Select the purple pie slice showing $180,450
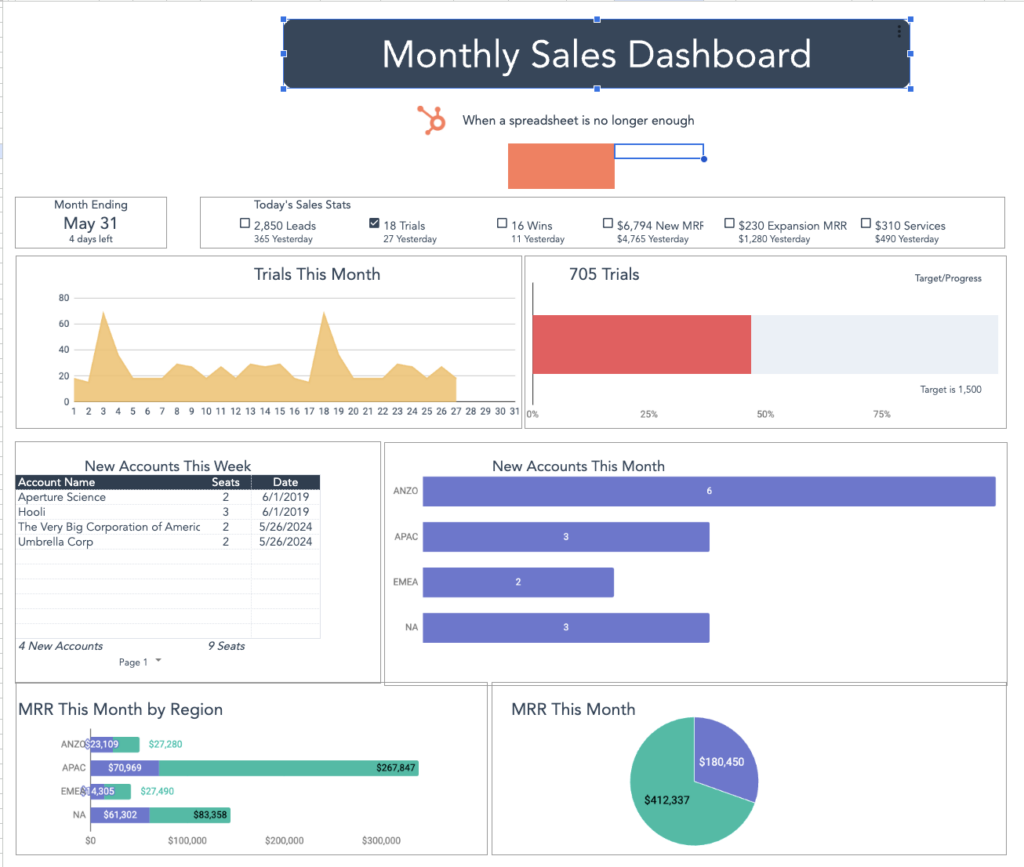 724,760
